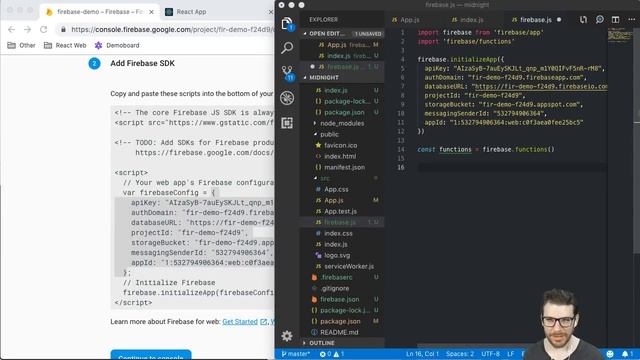The height and width of the screenshot is (360, 640).
Task: Open logo.svg in the explorer
Action: (337, 256)
